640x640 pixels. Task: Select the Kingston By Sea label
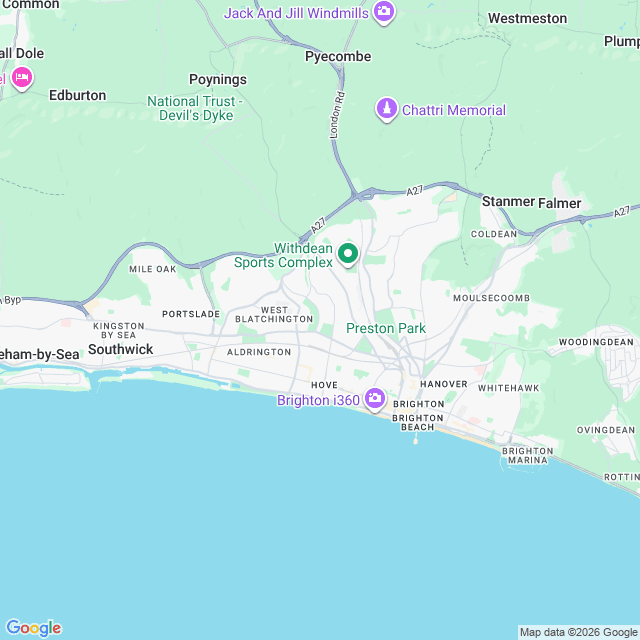click(119, 331)
